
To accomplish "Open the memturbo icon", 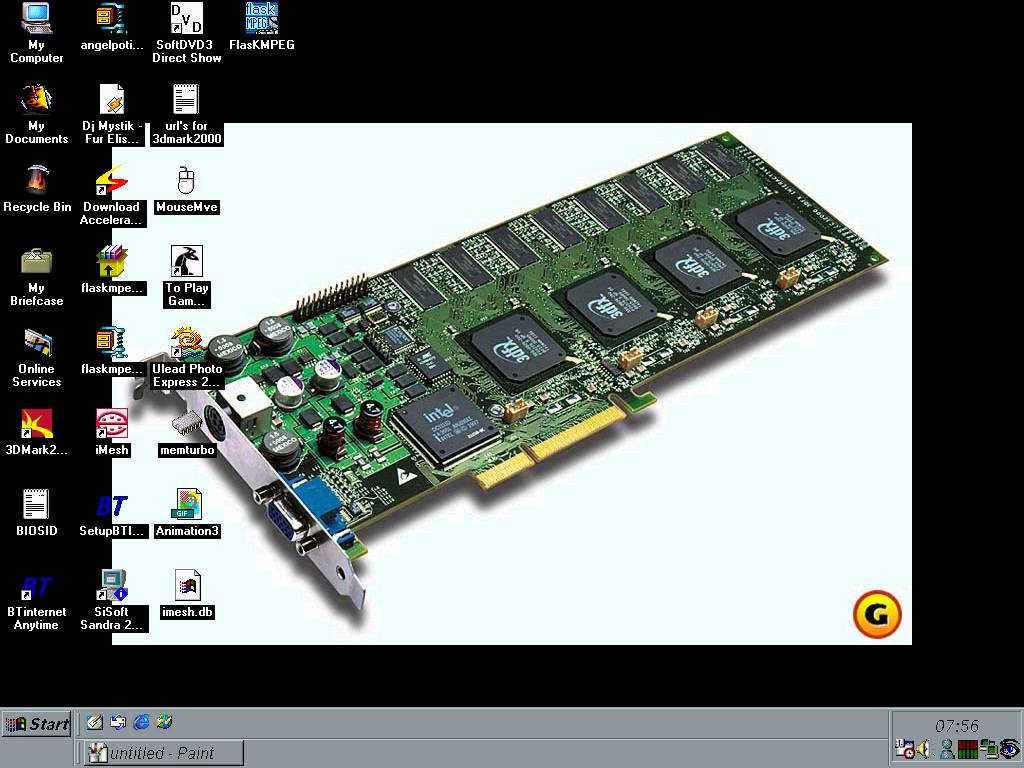I will point(186,424).
